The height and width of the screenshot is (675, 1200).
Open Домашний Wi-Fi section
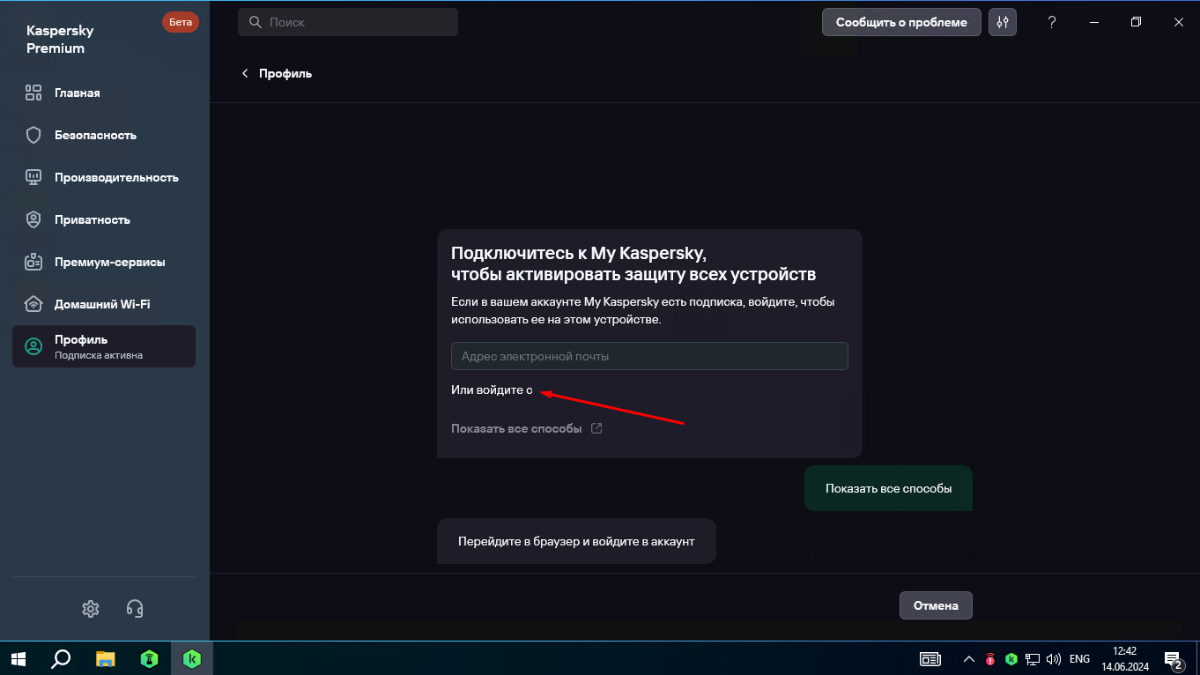click(x=104, y=304)
